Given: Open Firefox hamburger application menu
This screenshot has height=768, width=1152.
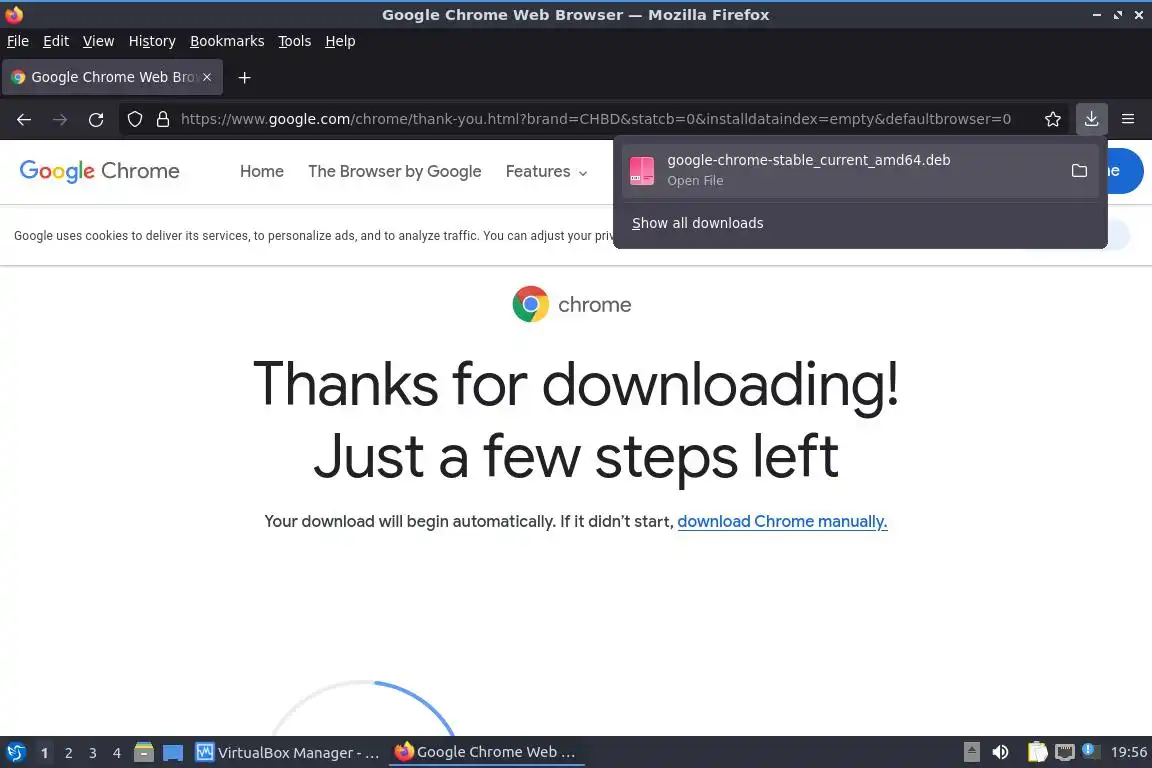Looking at the screenshot, I should point(1128,119).
